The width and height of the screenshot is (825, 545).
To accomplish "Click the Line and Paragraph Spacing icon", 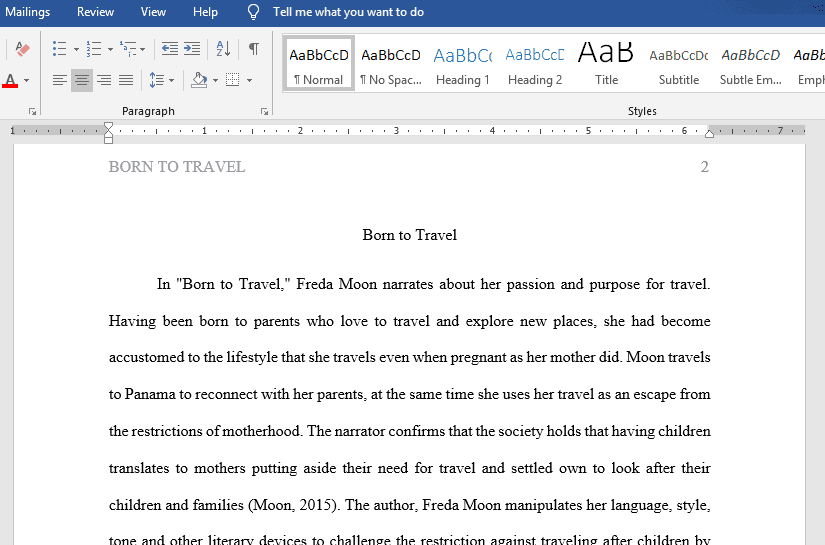I will point(156,80).
